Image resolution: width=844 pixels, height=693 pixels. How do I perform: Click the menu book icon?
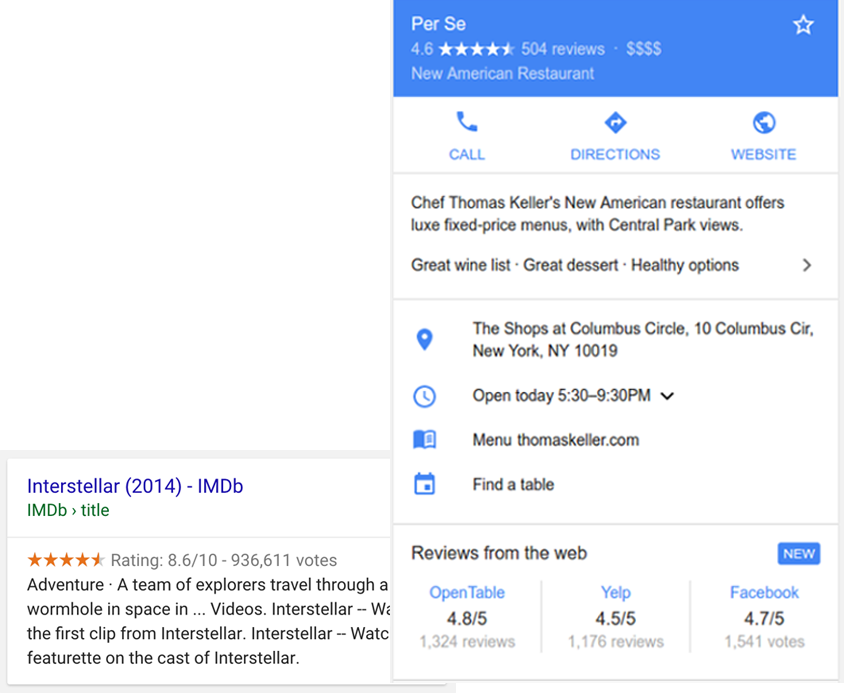pos(424,440)
